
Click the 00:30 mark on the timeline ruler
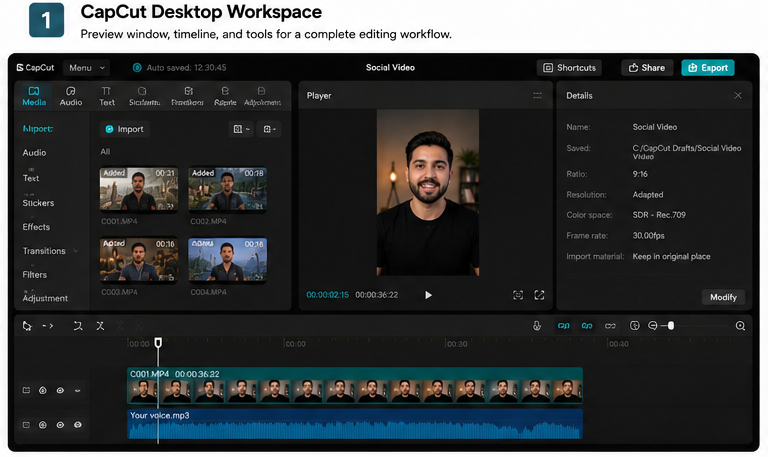[456, 344]
